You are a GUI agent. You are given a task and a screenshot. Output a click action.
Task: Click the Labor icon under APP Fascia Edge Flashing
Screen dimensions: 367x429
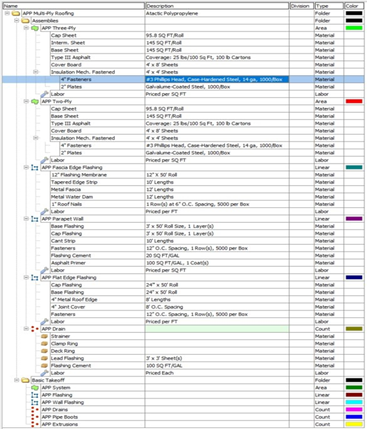click(x=45, y=211)
